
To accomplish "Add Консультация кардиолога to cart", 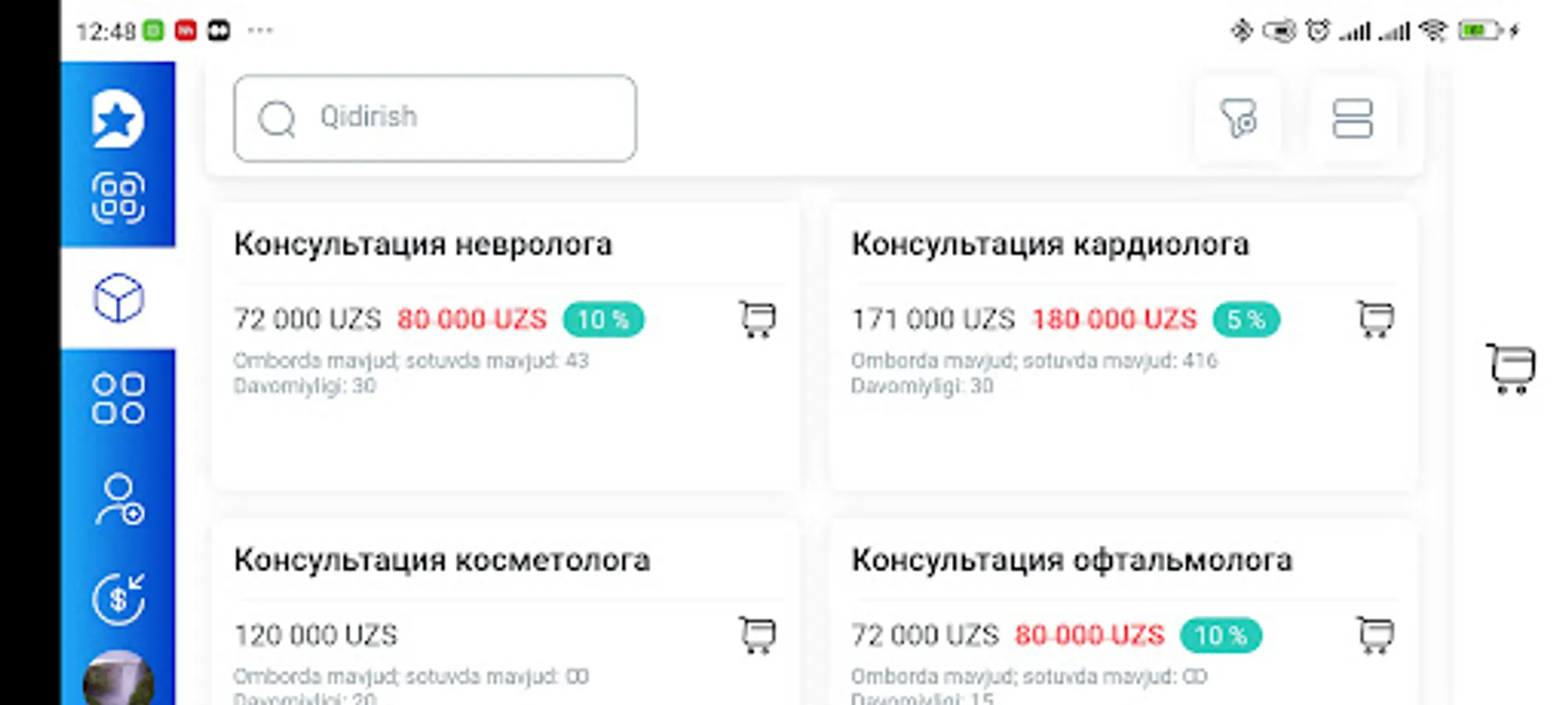I will pos(1375,320).
